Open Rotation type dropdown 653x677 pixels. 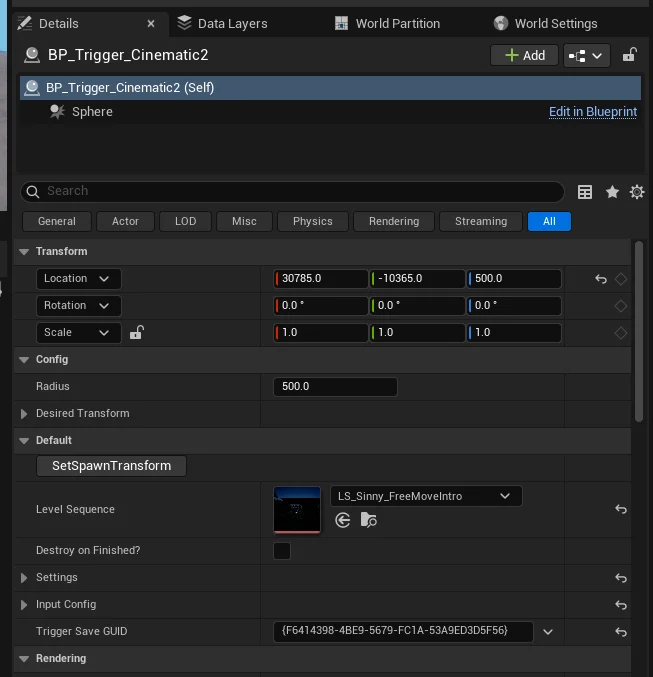pos(79,306)
